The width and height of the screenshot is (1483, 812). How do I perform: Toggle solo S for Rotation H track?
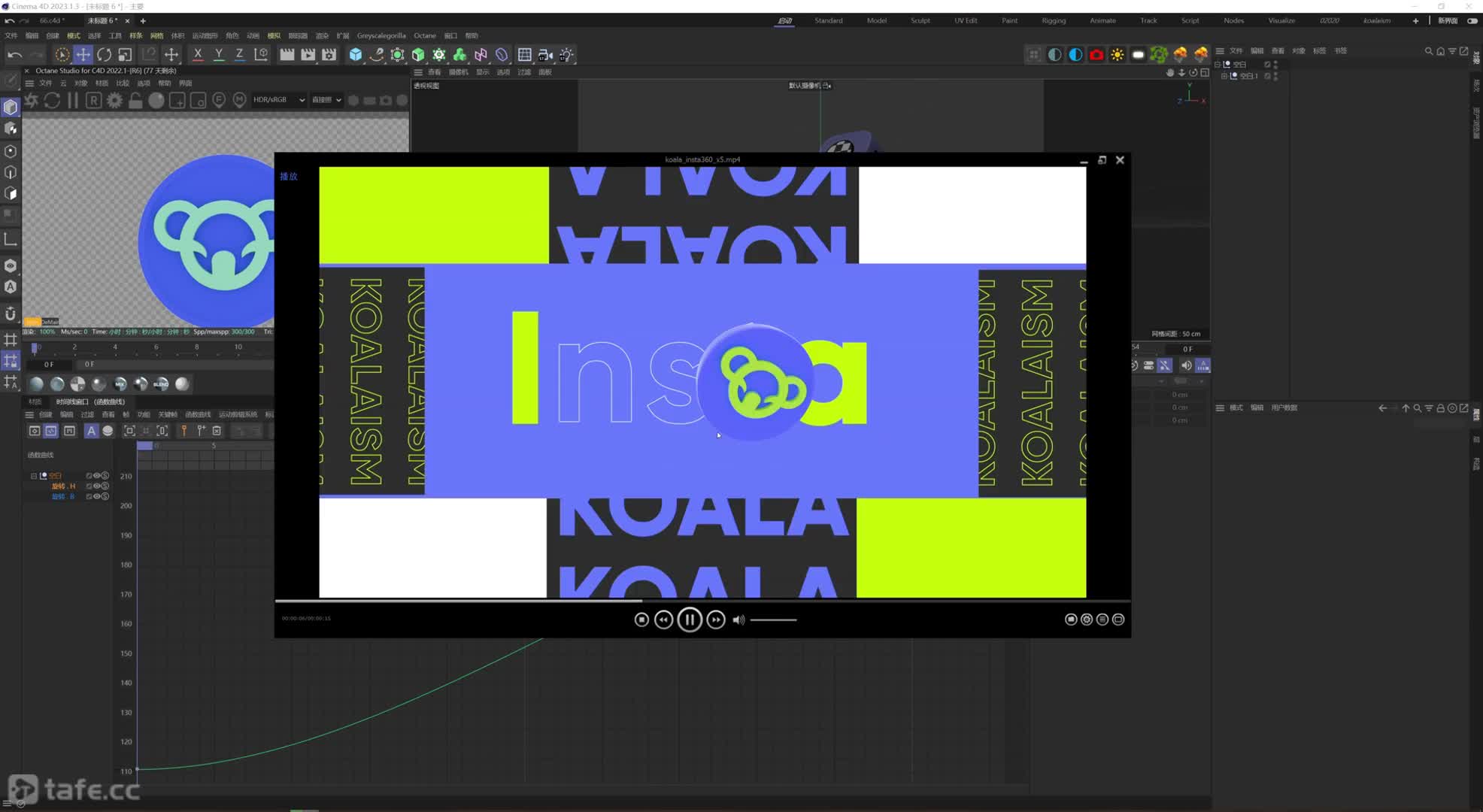(105, 486)
